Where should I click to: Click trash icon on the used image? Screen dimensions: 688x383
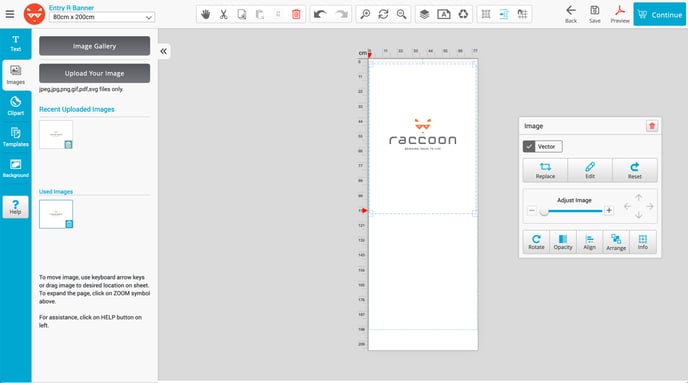69,224
